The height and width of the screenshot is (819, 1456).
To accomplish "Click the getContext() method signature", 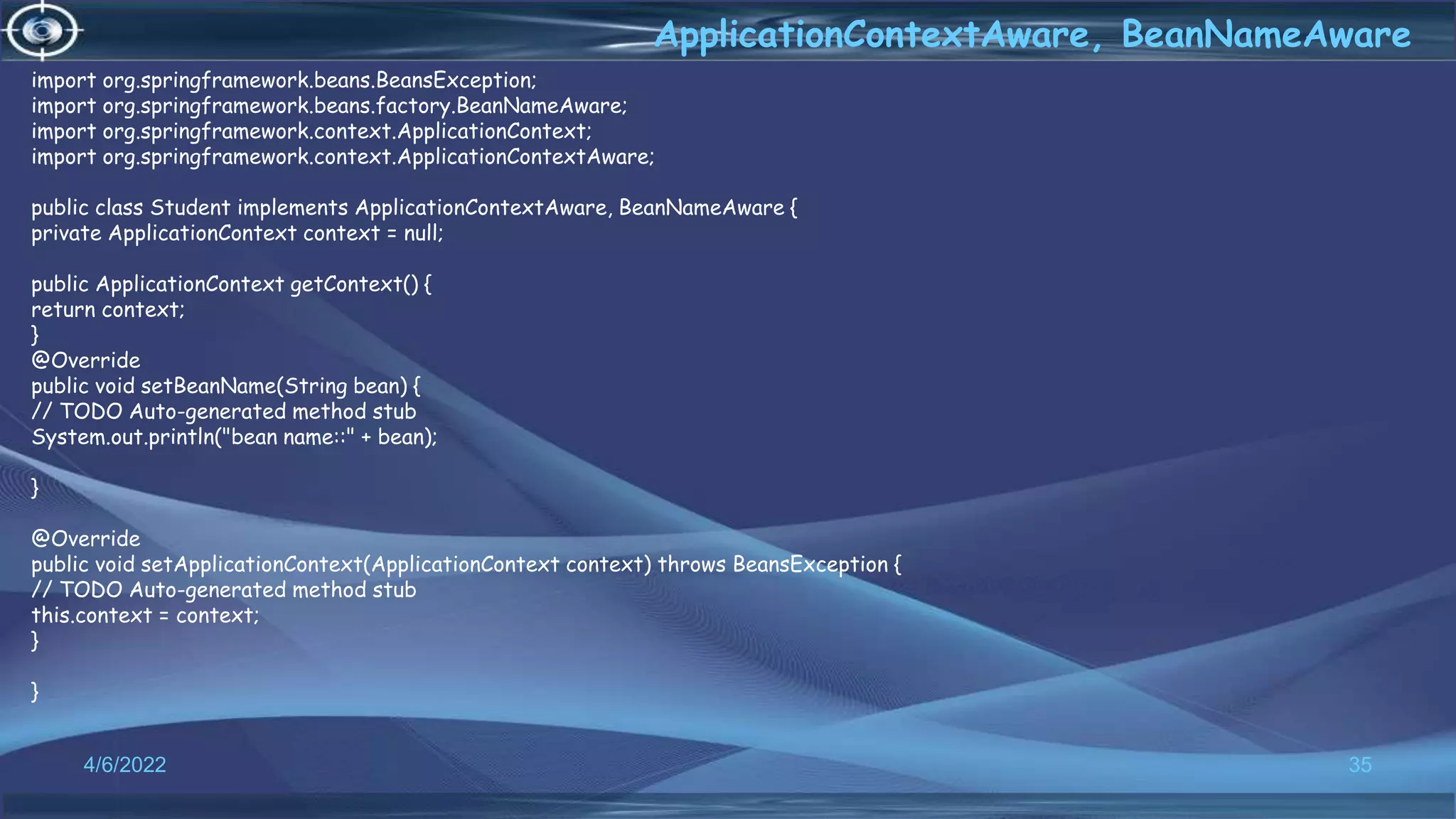I will (231, 284).
